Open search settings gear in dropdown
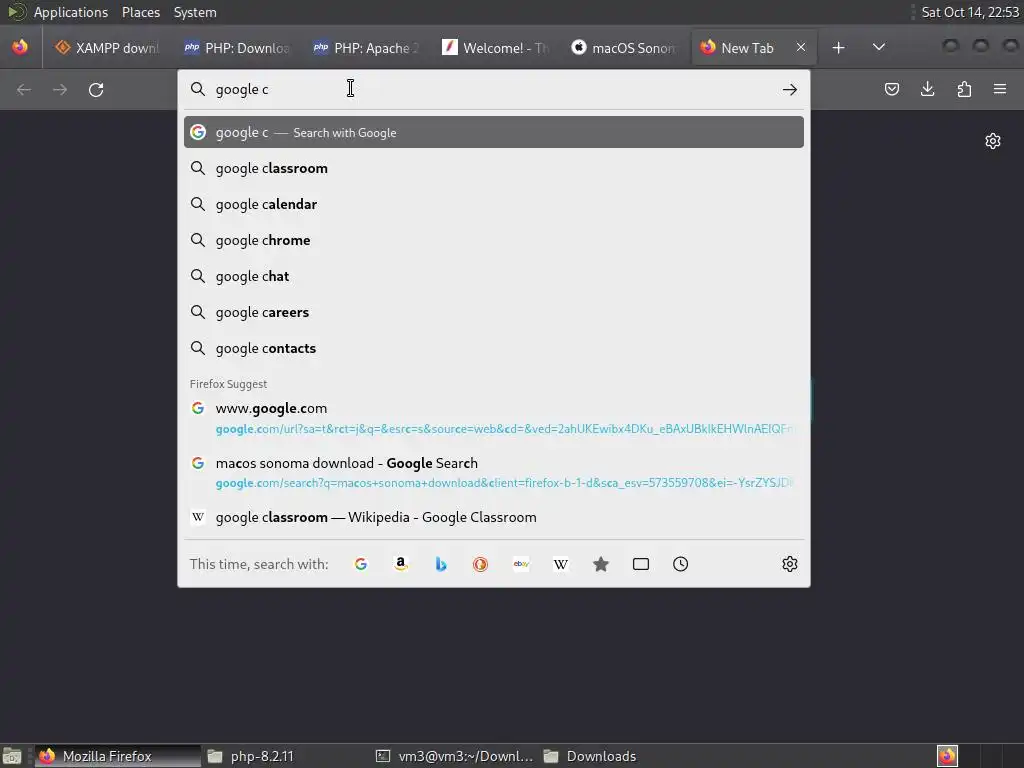Image resolution: width=1024 pixels, height=768 pixels. click(x=790, y=564)
